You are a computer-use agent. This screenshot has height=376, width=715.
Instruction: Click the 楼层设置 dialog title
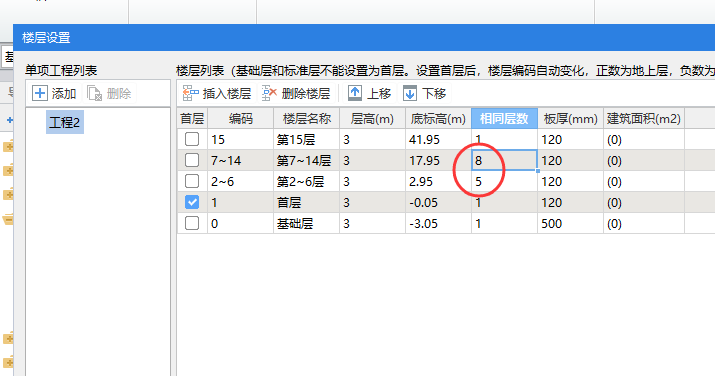(46, 37)
